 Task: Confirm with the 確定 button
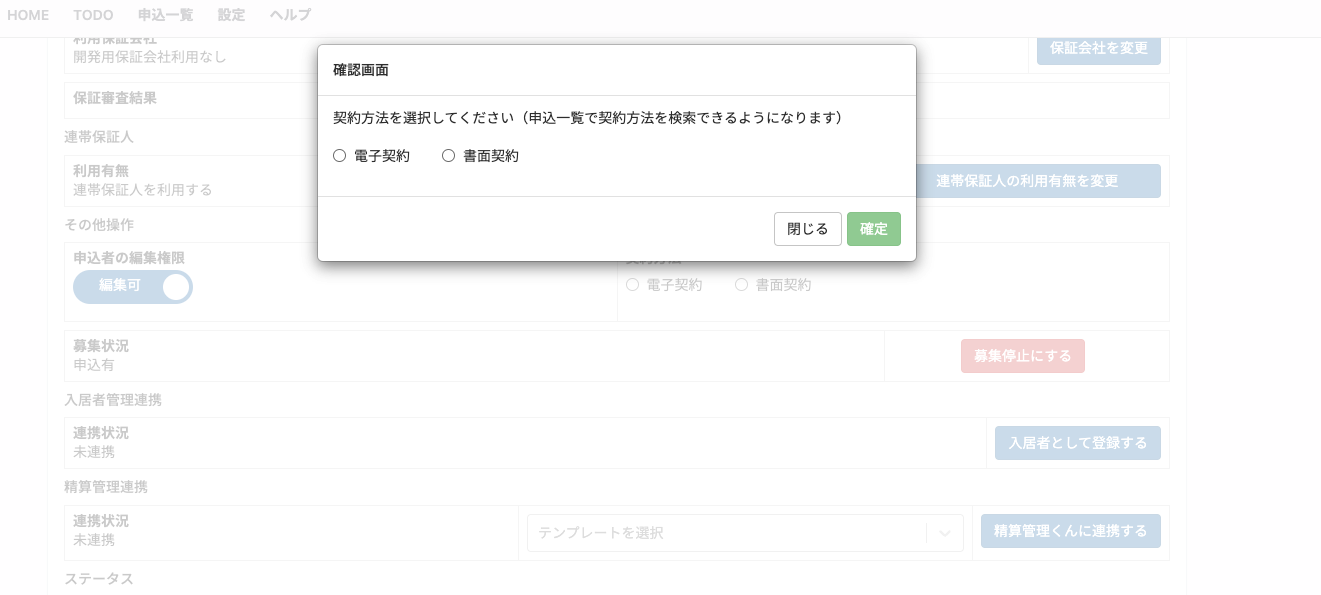pyautogui.click(x=874, y=229)
